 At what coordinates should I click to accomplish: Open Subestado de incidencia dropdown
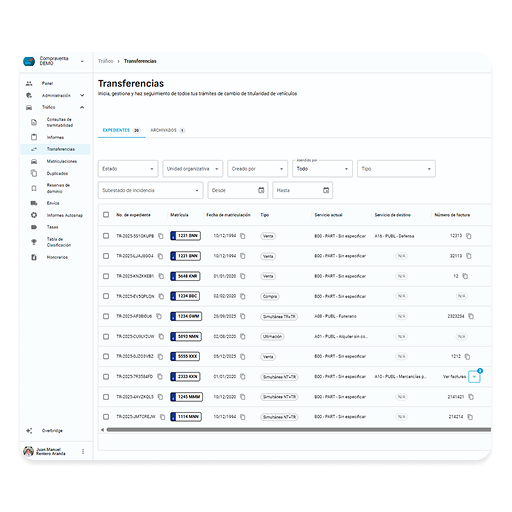150,190
